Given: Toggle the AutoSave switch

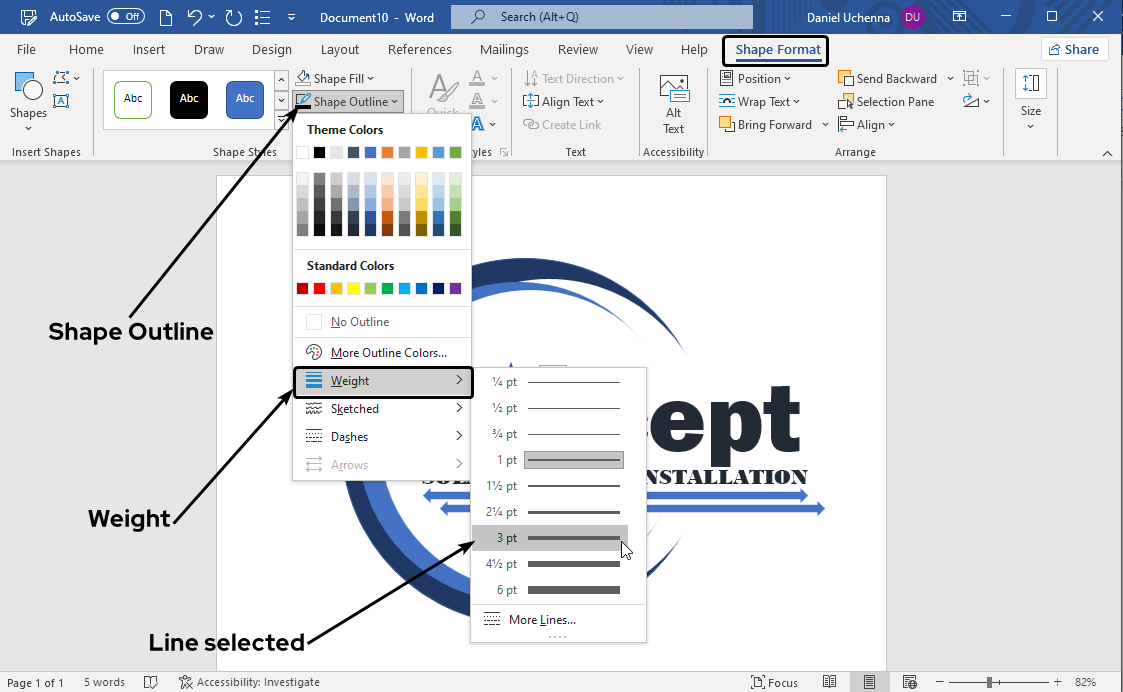Looking at the screenshot, I should point(126,17).
